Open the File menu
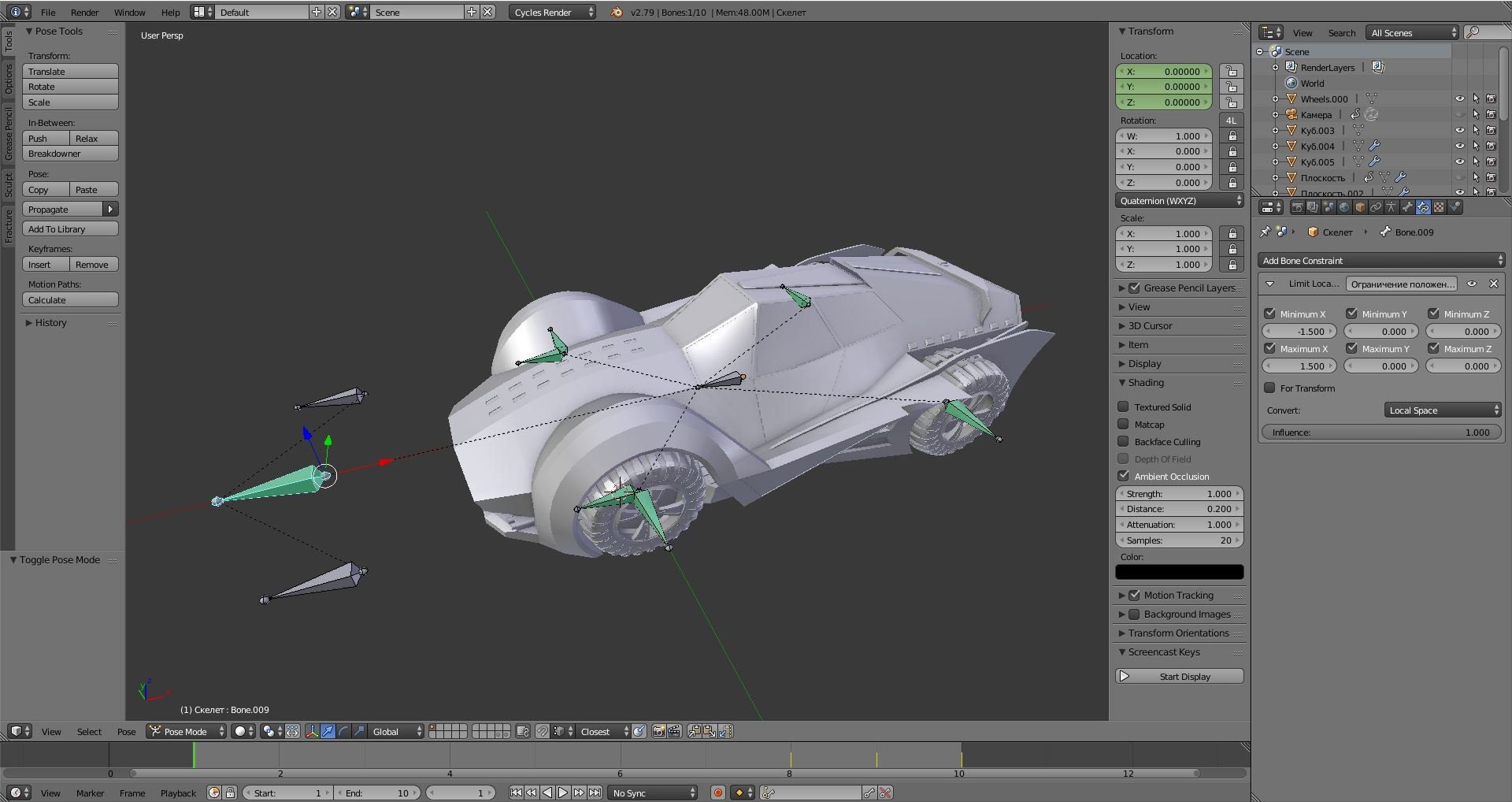Image resolution: width=1512 pixels, height=802 pixels. point(48,12)
